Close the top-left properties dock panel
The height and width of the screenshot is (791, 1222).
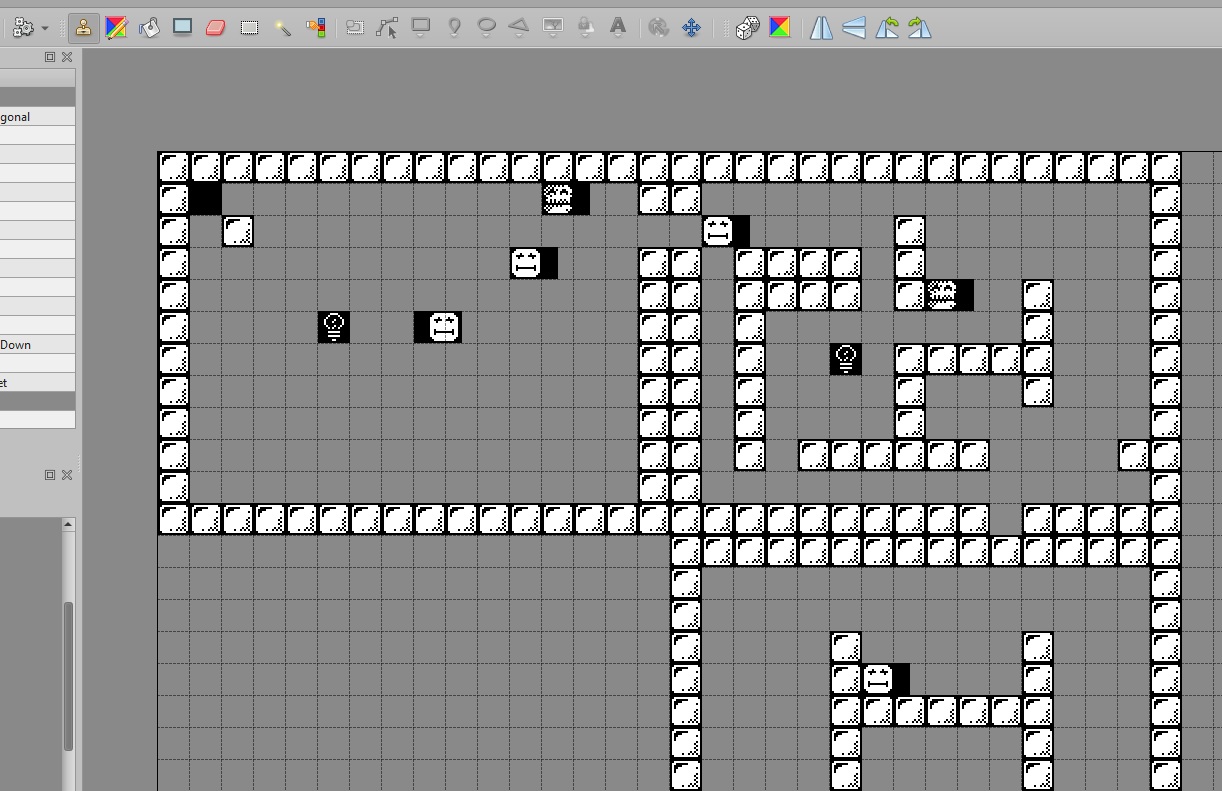tap(67, 57)
